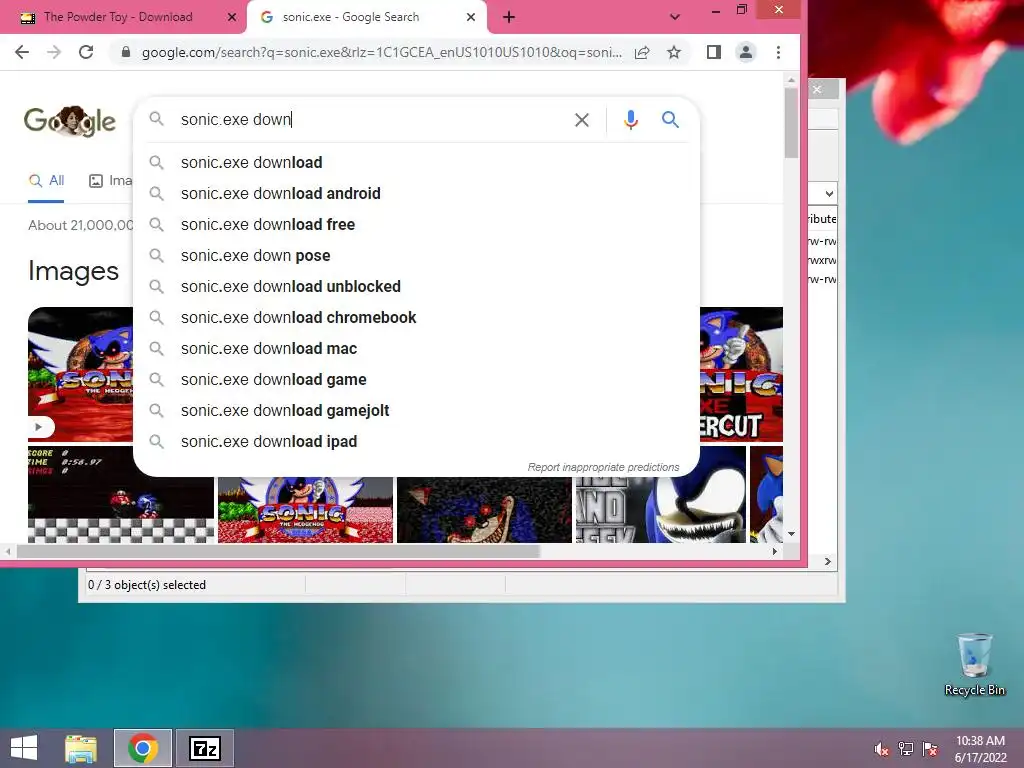Open thumbnail with ERCUT text
This screenshot has width=1024, height=768.
[x=741, y=374]
